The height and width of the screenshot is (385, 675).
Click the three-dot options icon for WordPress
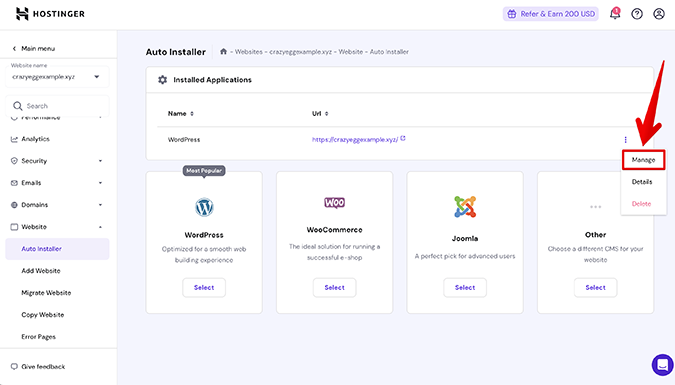[x=625, y=140]
